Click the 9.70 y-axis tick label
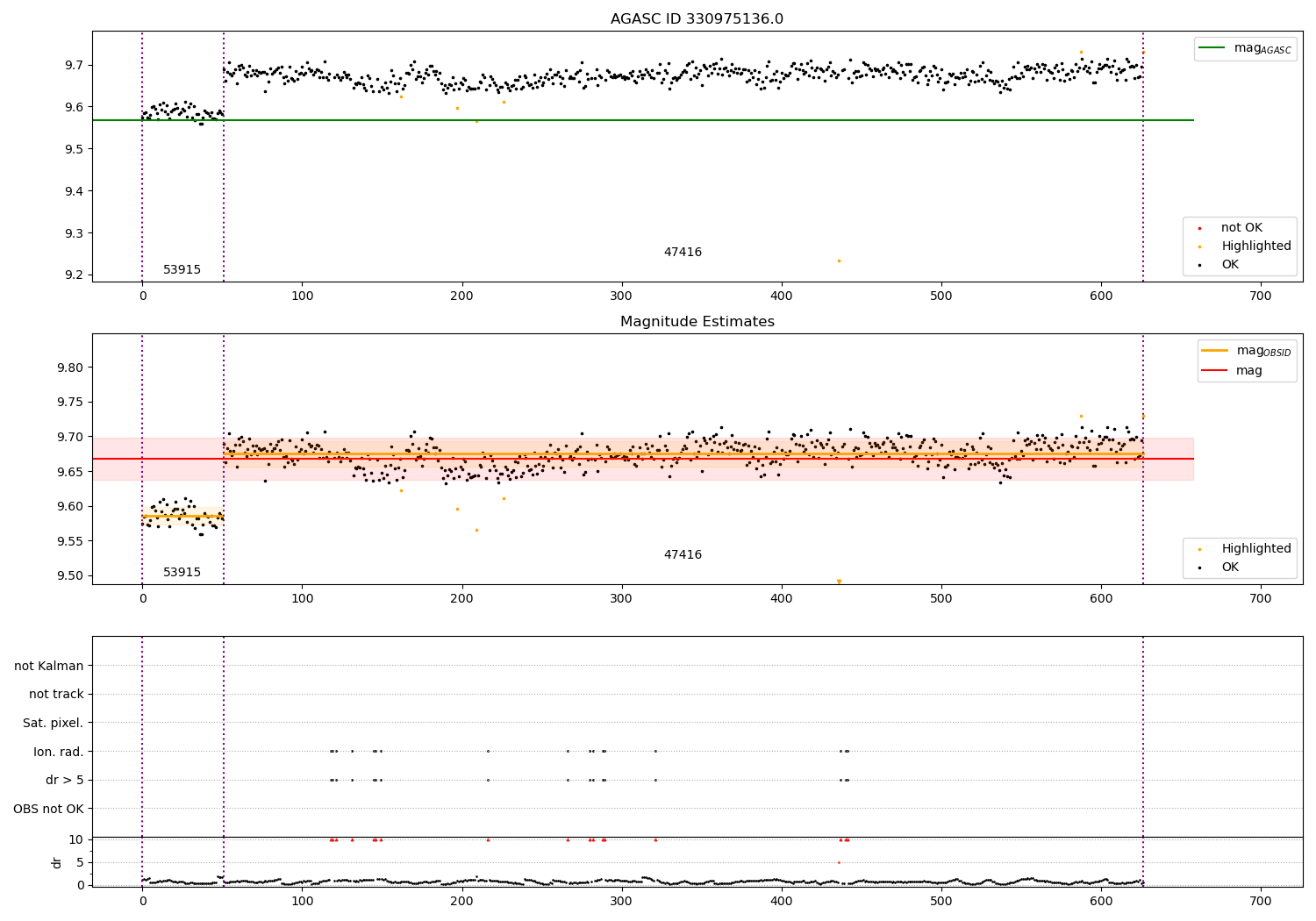This screenshot has height=921, width=1316. 72,438
